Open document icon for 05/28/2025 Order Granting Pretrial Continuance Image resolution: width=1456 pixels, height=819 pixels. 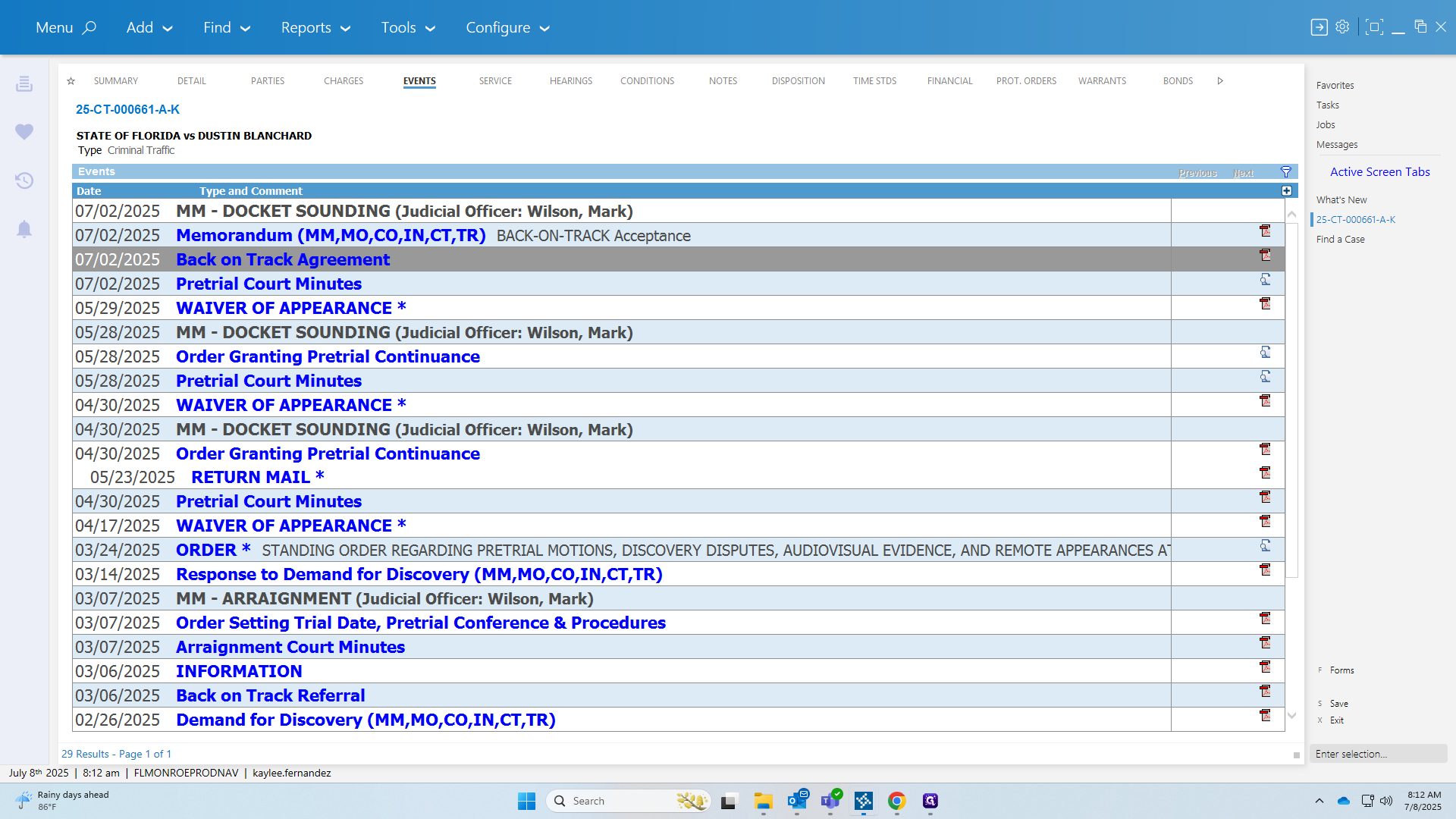1265,352
